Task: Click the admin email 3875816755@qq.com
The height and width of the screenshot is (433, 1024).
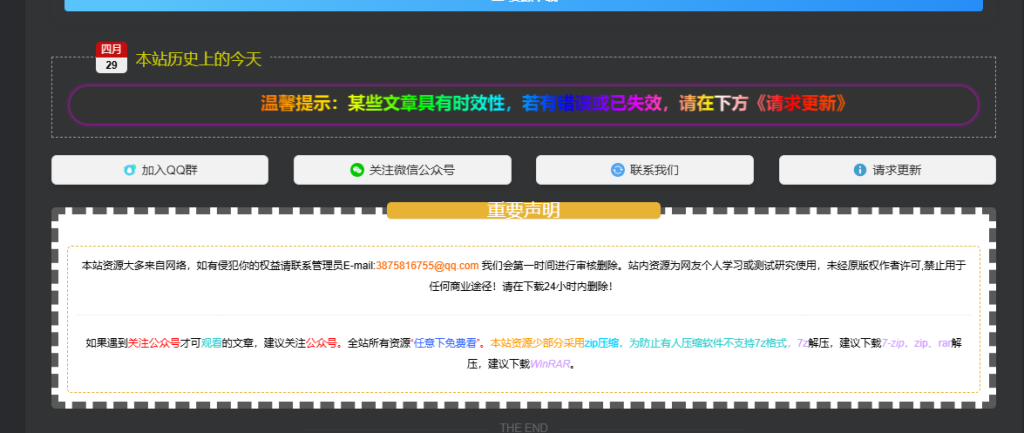Action: pos(427,265)
